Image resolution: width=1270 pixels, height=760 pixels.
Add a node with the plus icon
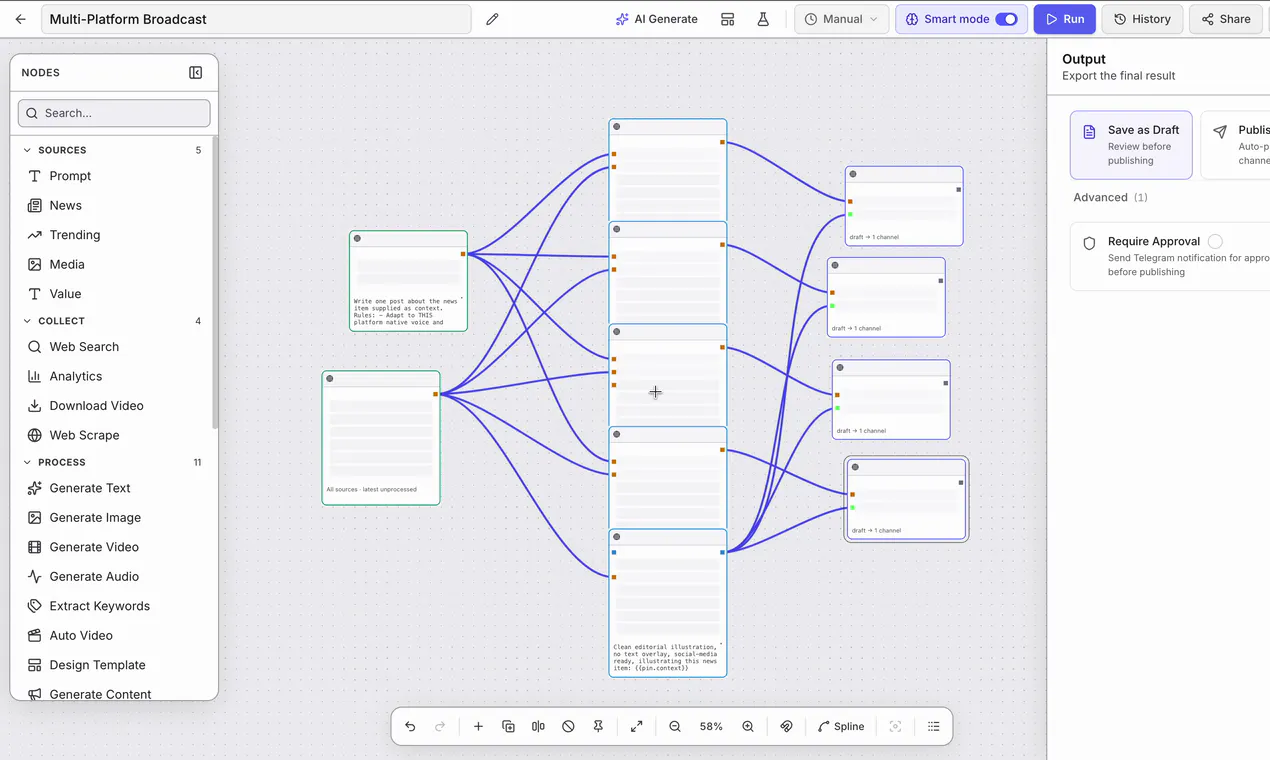[478, 726]
